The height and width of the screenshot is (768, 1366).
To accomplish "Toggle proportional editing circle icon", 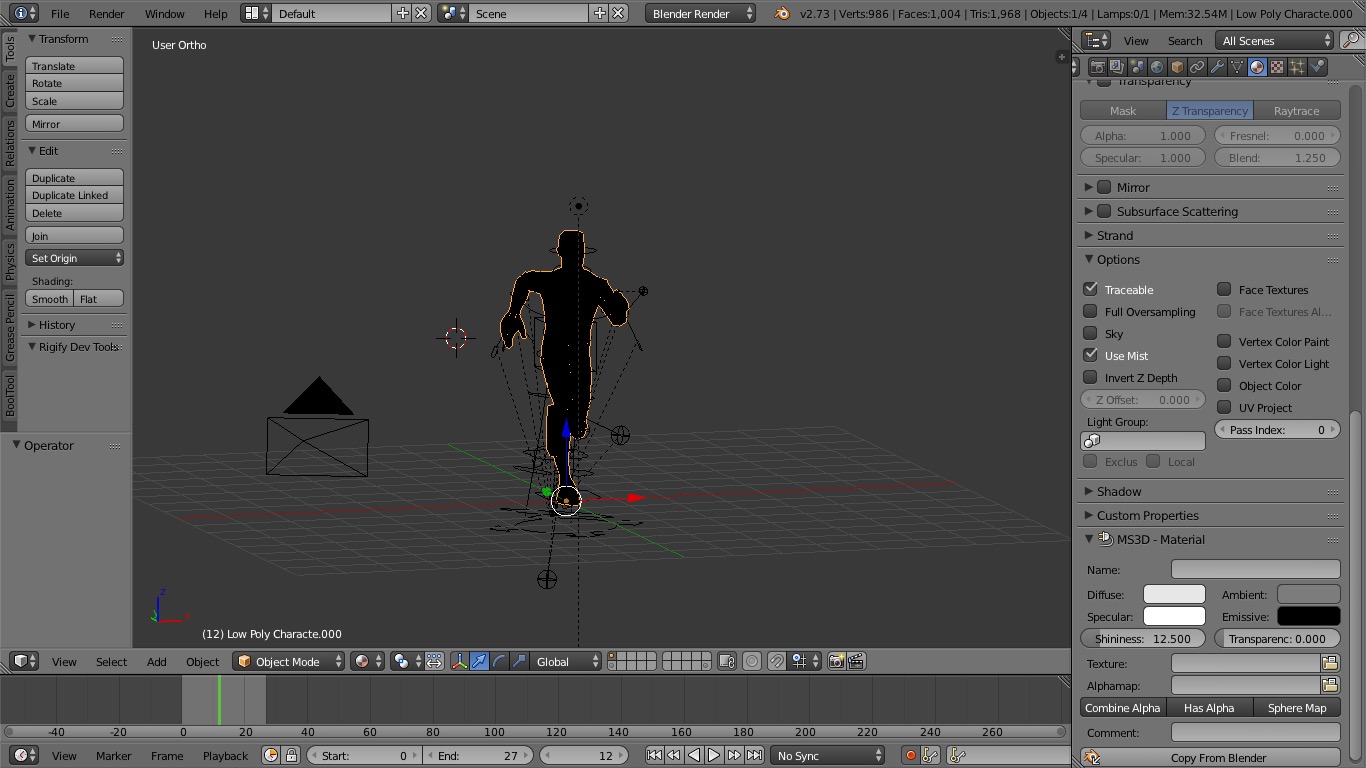I will point(752,661).
